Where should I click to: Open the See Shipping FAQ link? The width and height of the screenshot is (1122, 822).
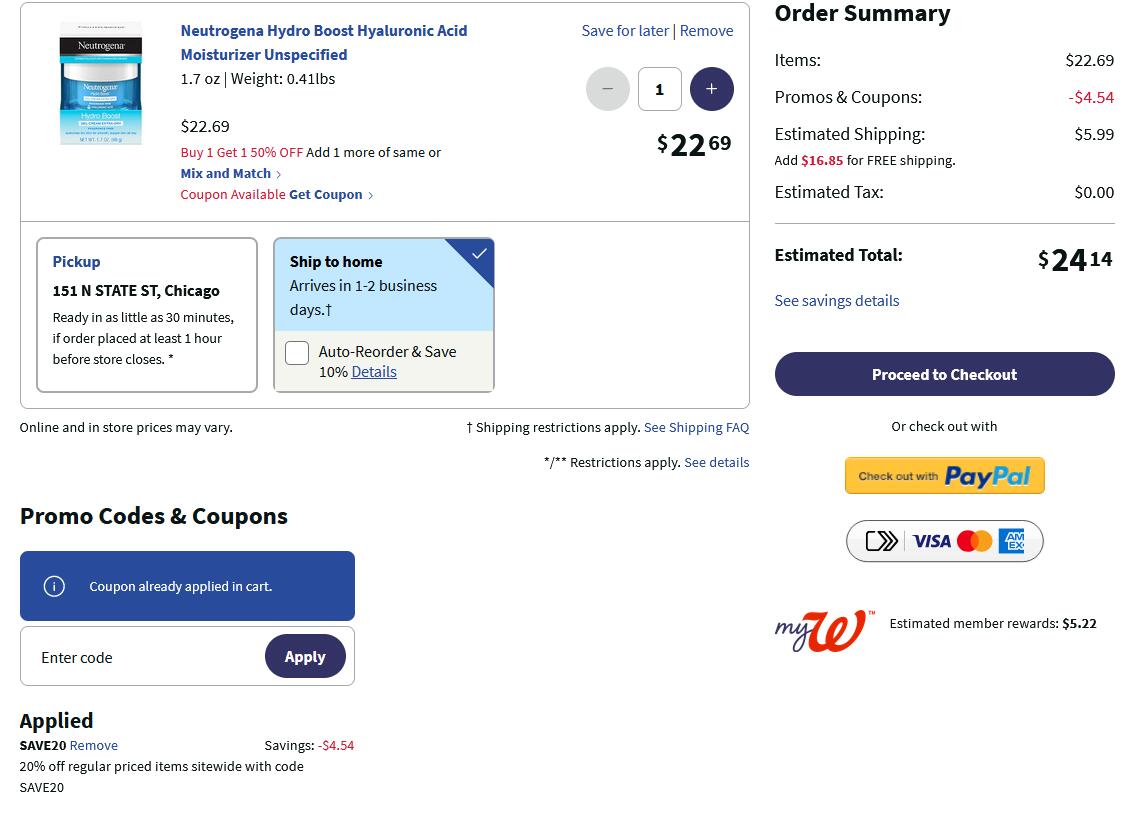[x=696, y=427]
